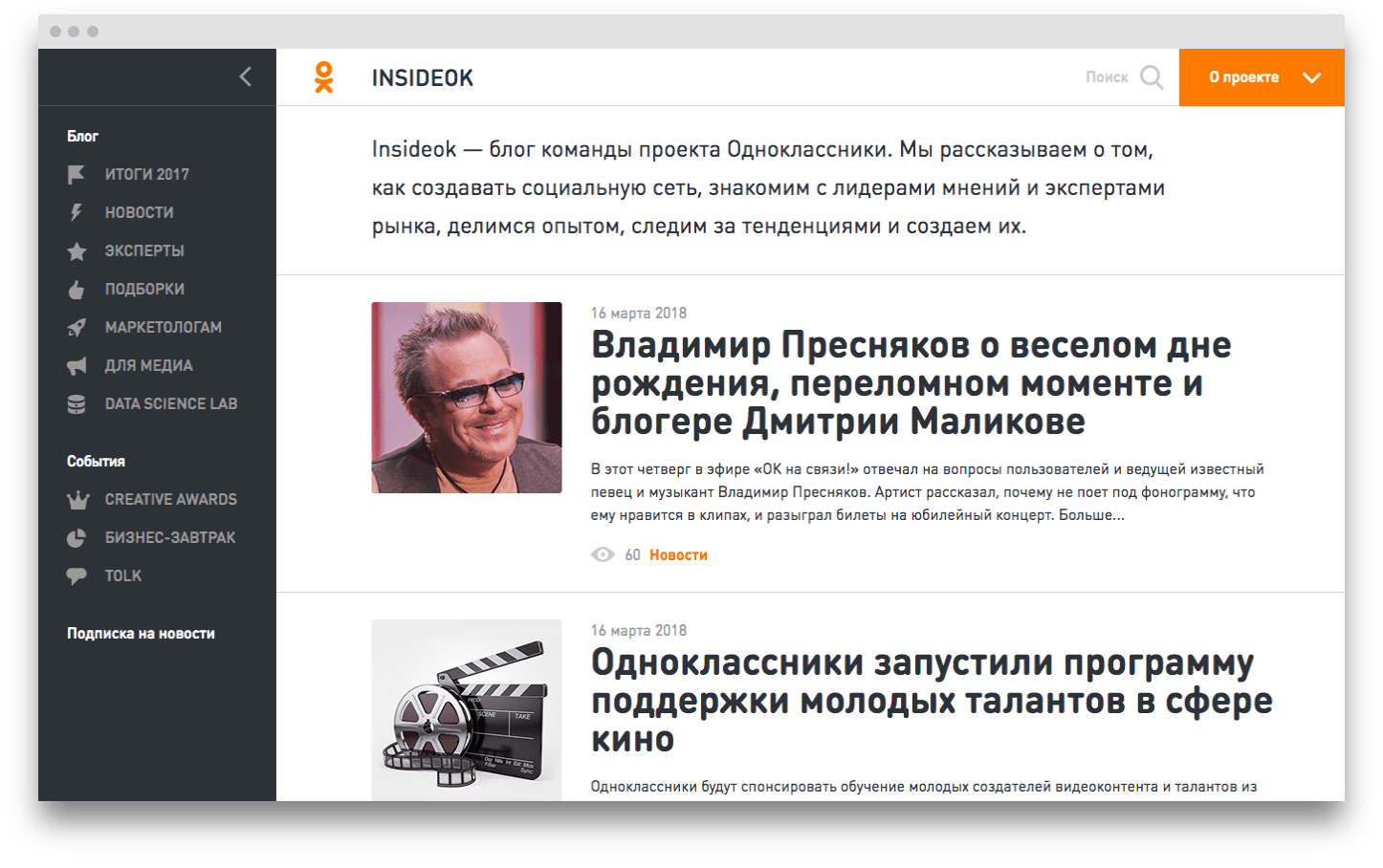Click the orange Новости category tag
This screenshot has width=1383, height=868.
678,554
